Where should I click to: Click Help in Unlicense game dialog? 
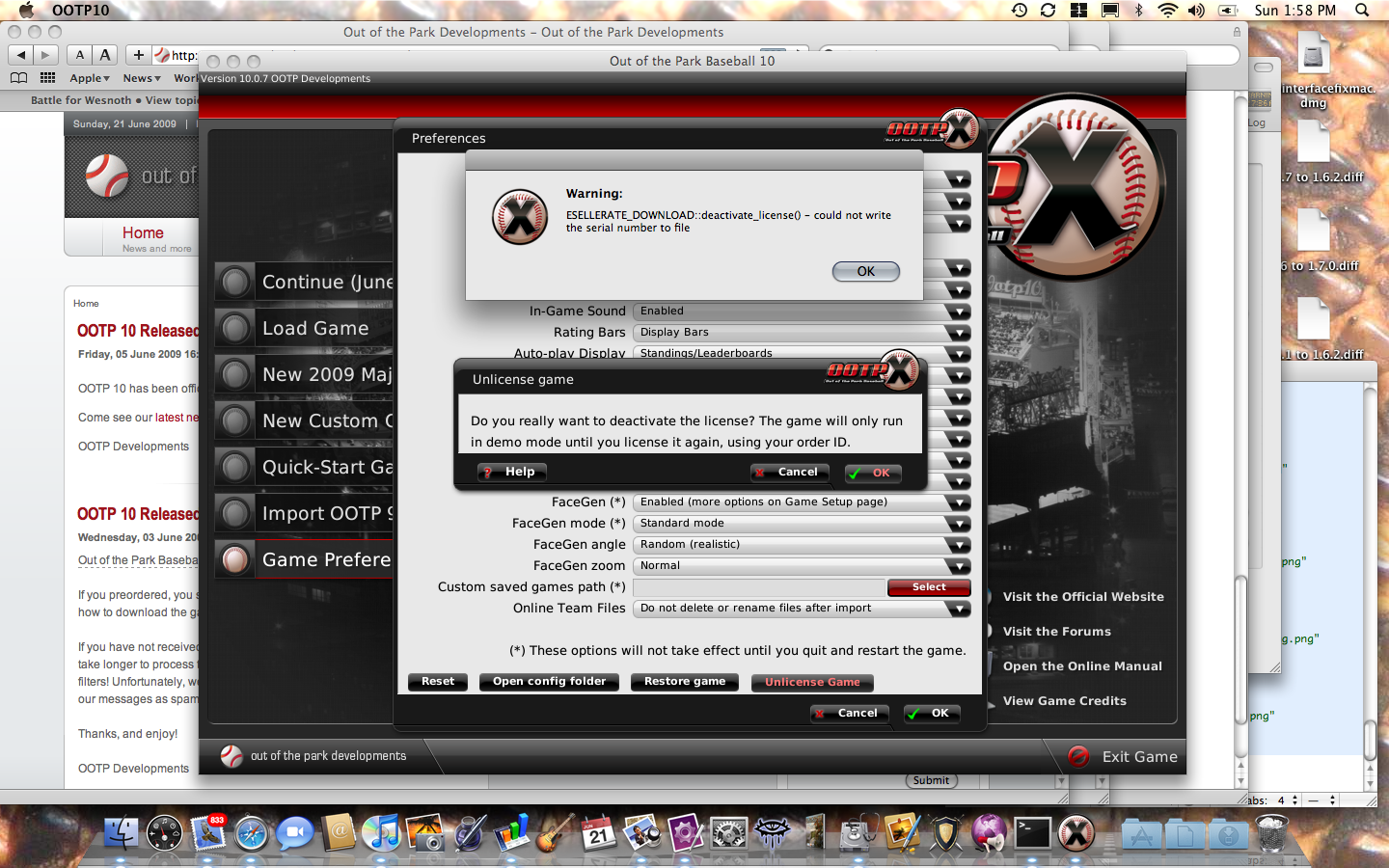512,472
